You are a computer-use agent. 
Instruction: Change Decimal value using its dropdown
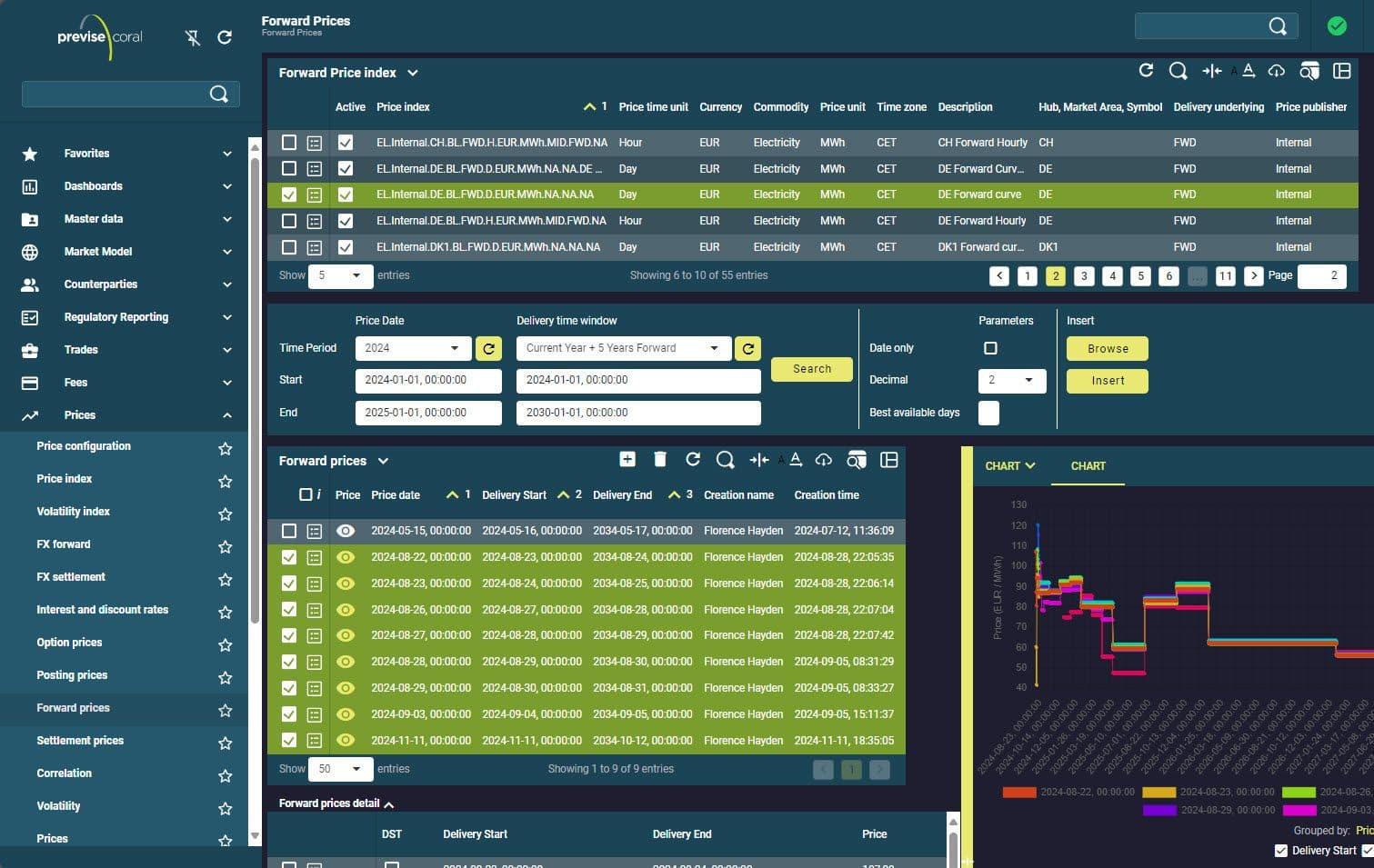point(1028,381)
